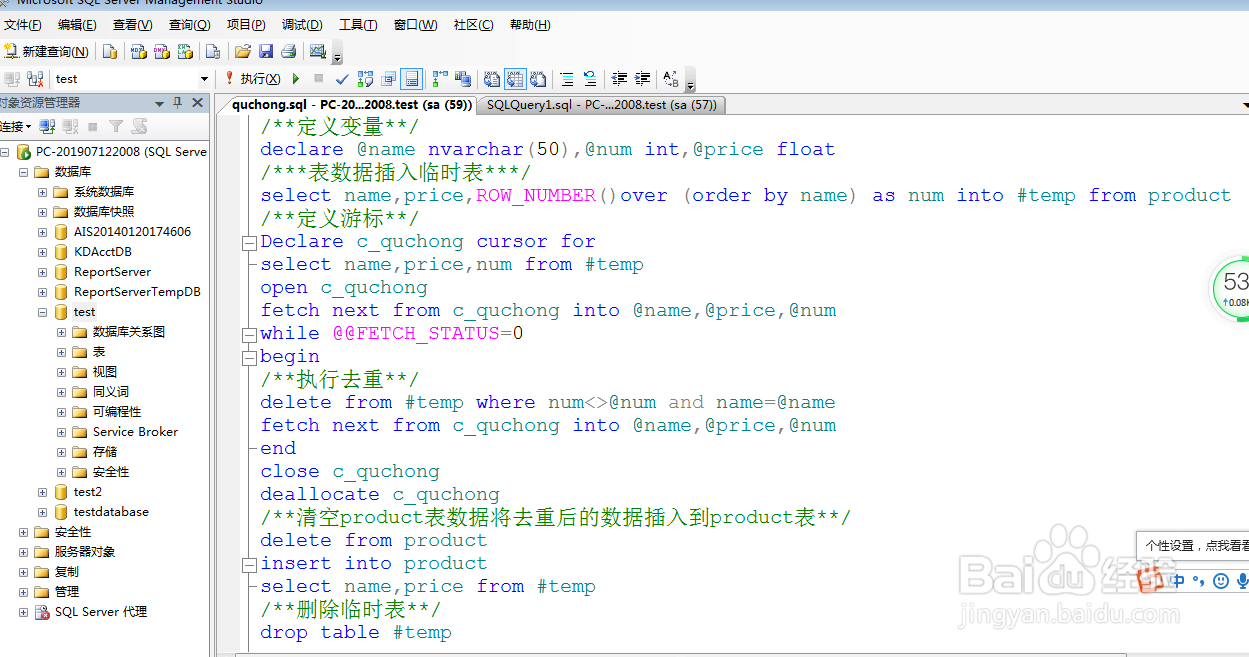Open the 编辑(E) menu
Viewport: 1249px width, 657px height.
click(77, 25)
